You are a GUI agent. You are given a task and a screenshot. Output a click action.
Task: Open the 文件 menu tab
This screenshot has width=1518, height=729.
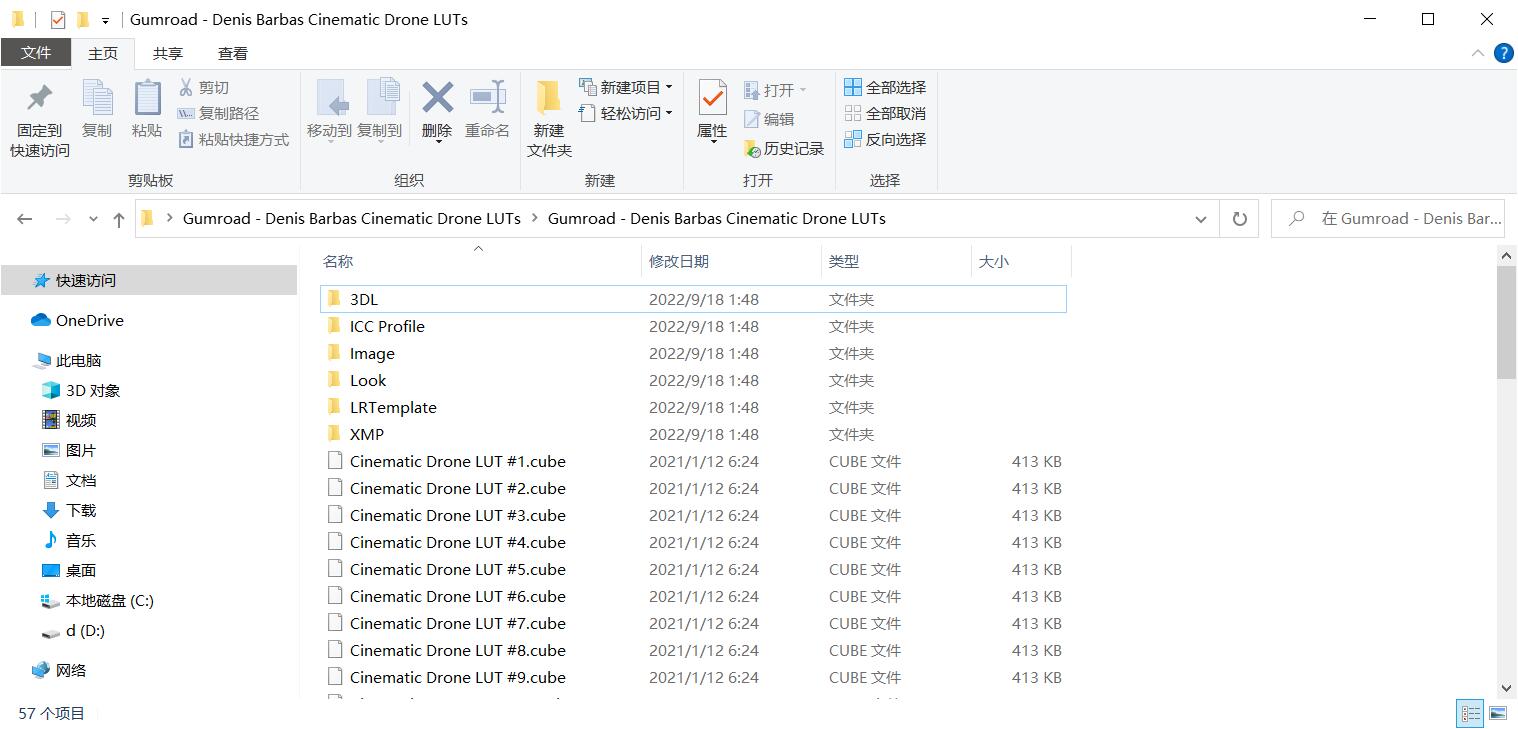pyautogui.click(x=36, y=53)
